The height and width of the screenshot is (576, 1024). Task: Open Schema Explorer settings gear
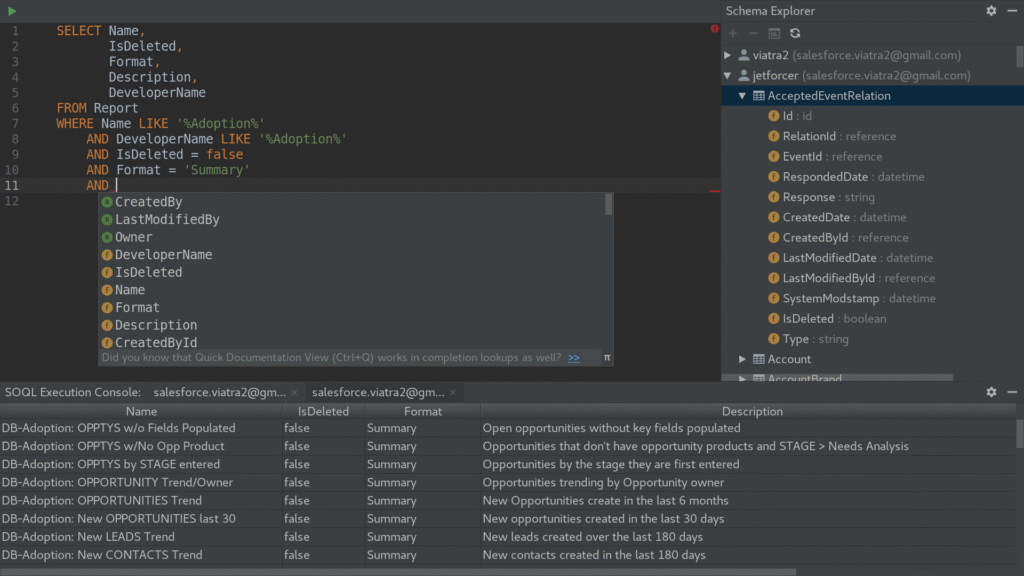point(991,11)
